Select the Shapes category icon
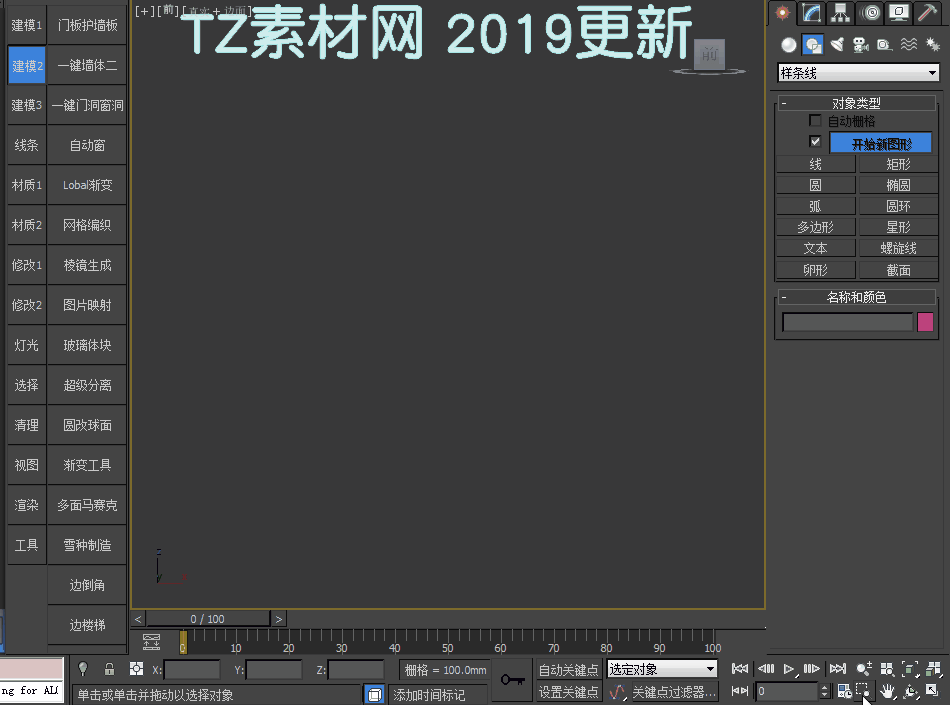This screenshot has height=705, width=950. click(812, 45)
